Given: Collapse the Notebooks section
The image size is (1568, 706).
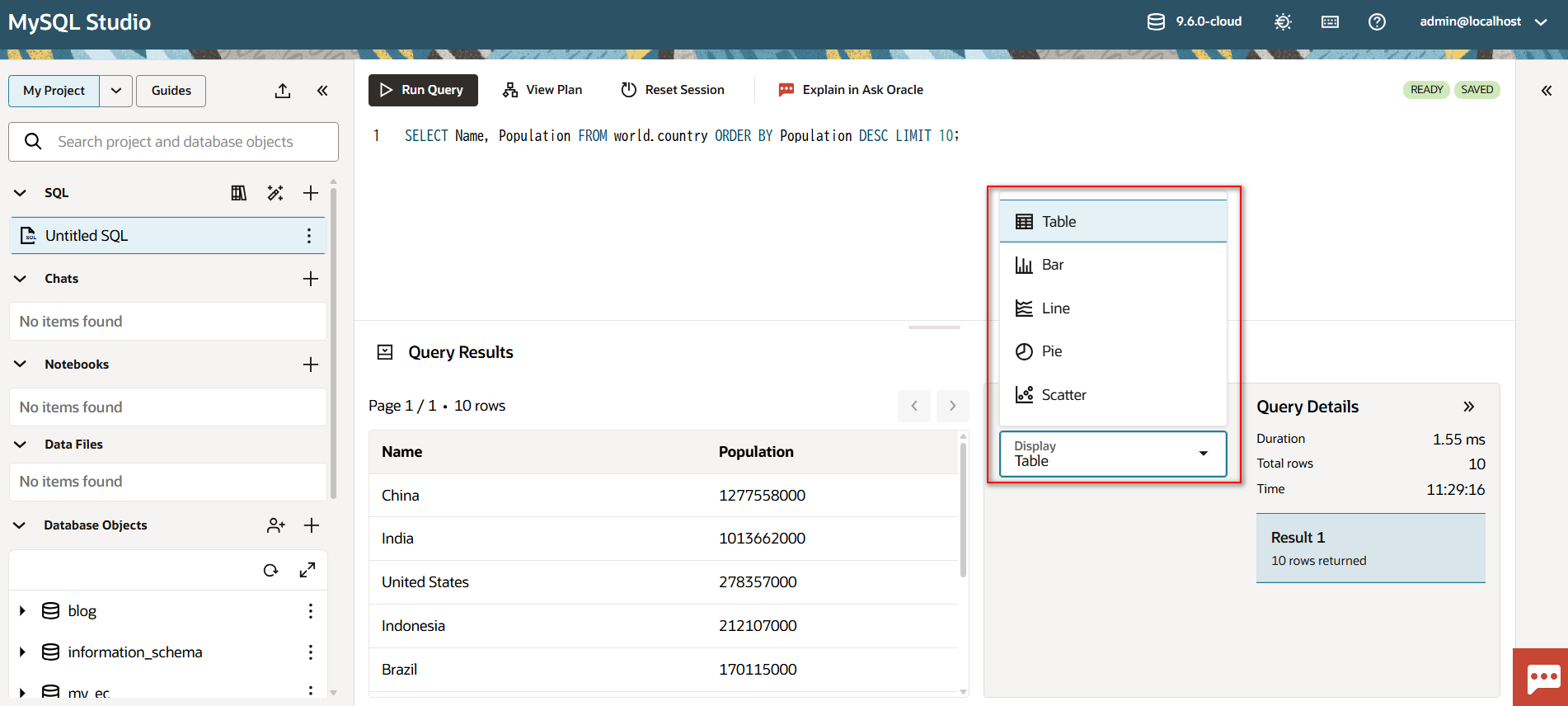Looking at the screenshot, I should coord(21,365).
